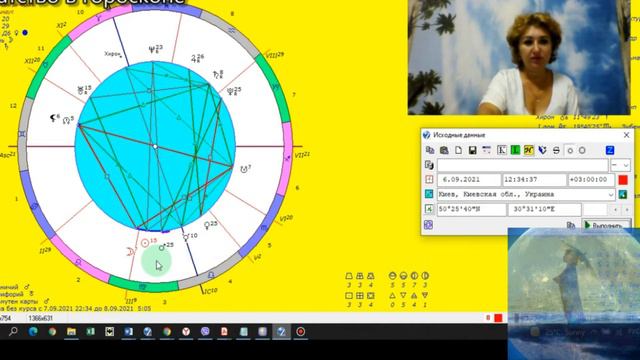Open Viber from the taskbar
This screenshot has height=360, width=640.
(205, 331)
